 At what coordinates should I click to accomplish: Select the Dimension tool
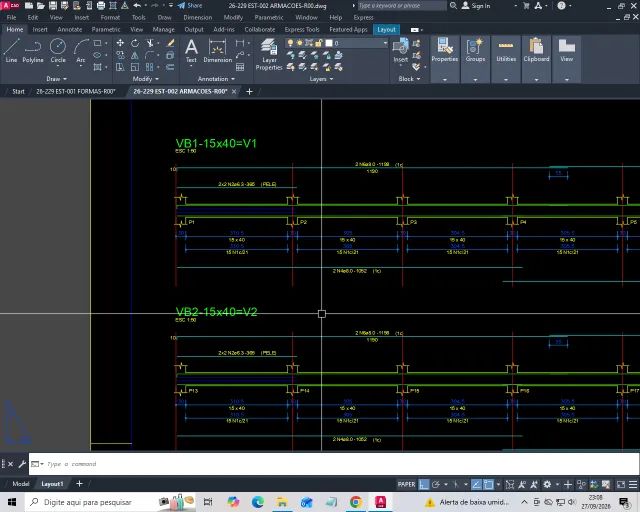(x=218, y=51)
